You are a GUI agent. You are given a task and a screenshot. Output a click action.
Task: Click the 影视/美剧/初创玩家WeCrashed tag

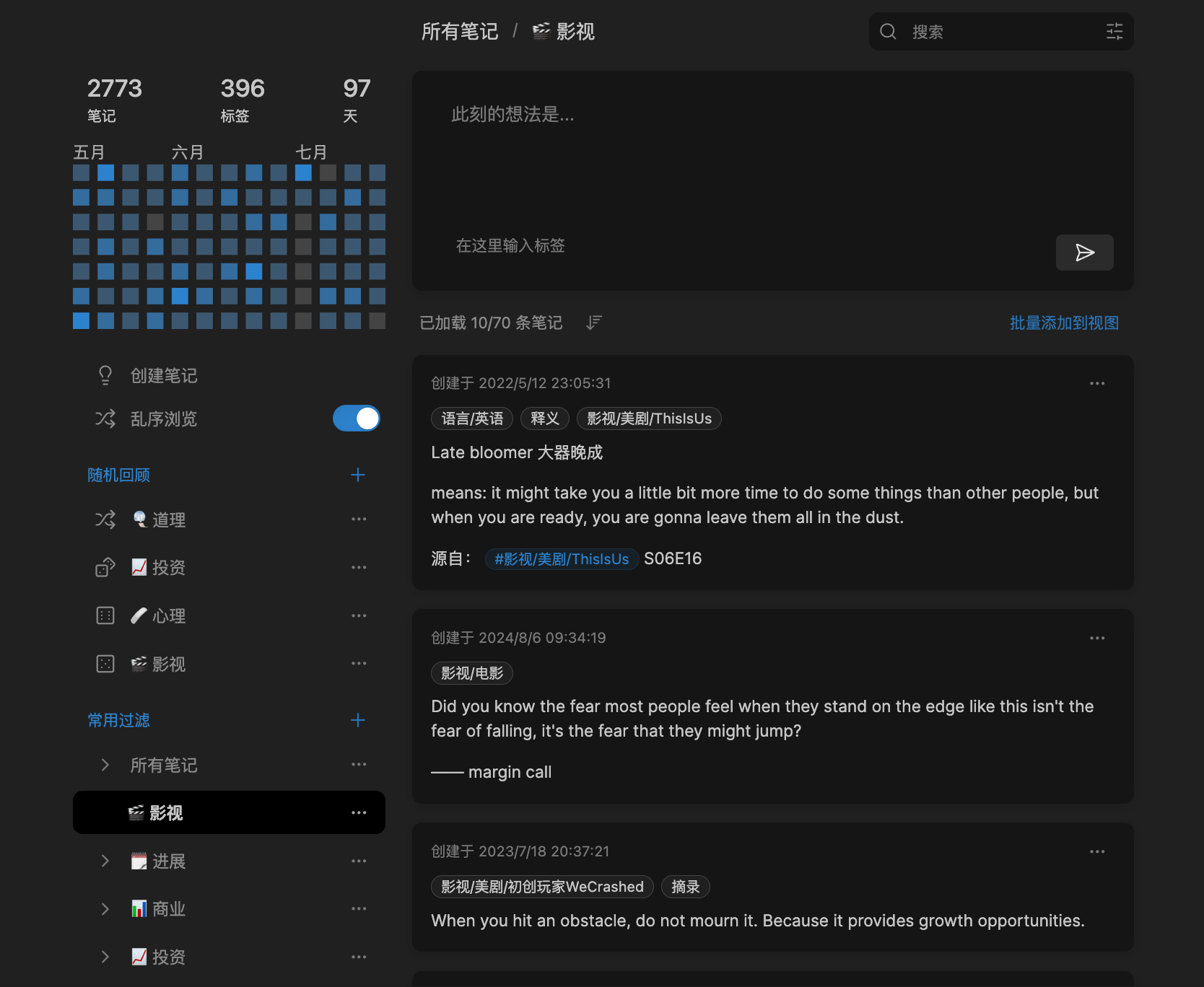pyautogui.click(x=542, y=887)
